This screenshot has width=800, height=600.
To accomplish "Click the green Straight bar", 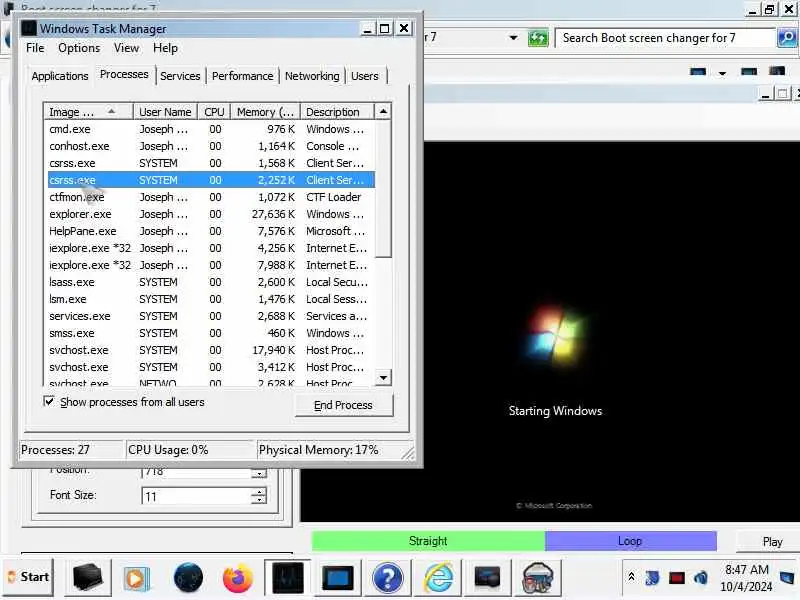I will (428, 541).
